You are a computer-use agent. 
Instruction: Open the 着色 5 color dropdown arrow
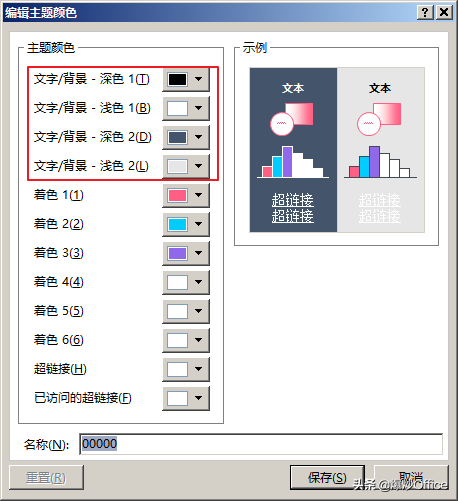(199, 311)
